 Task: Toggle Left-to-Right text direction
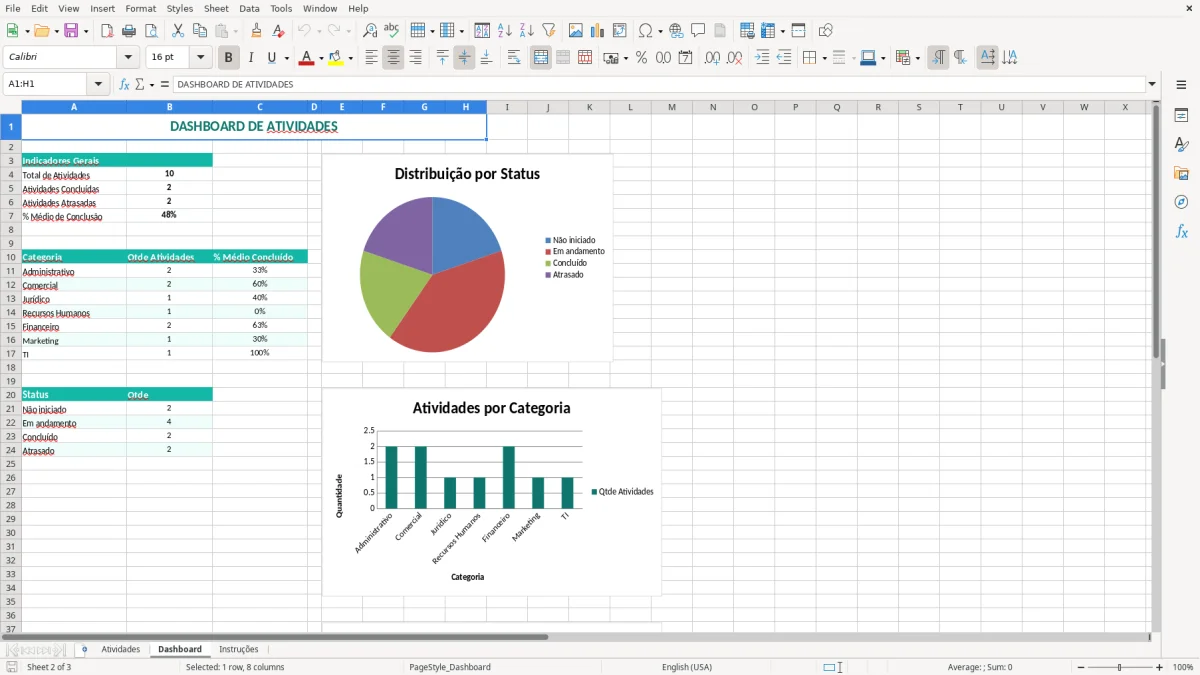pos(938,58)
